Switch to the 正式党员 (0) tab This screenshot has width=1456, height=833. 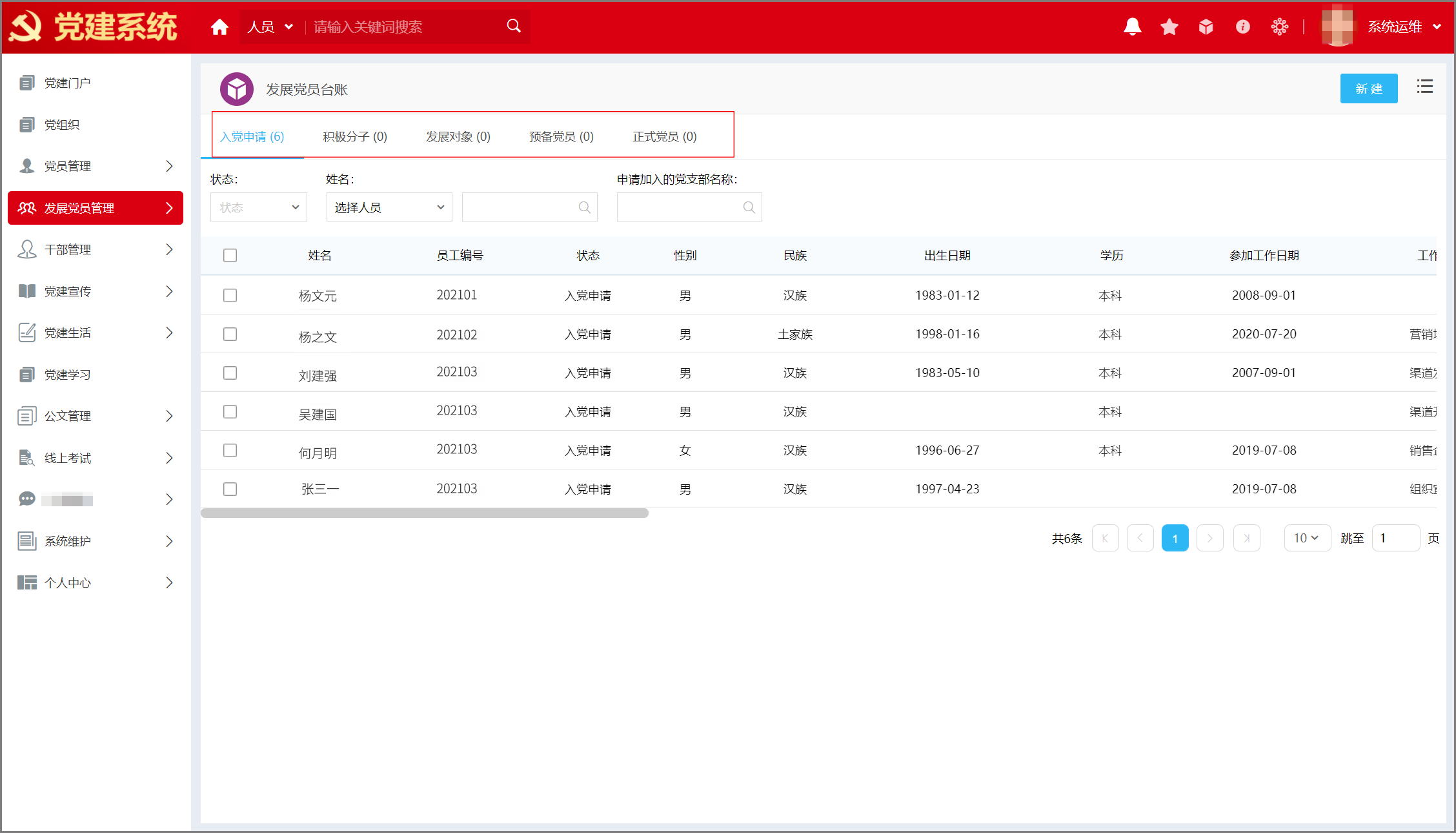[x=665, y=136]
